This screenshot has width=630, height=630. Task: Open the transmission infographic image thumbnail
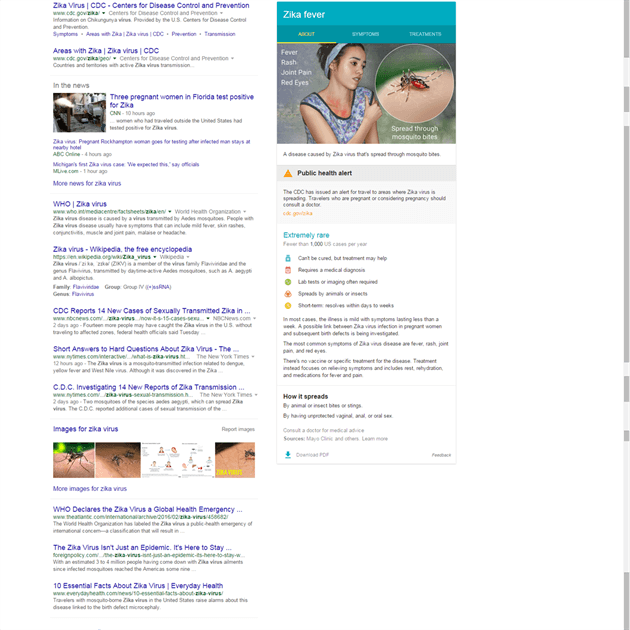[178, 460]
